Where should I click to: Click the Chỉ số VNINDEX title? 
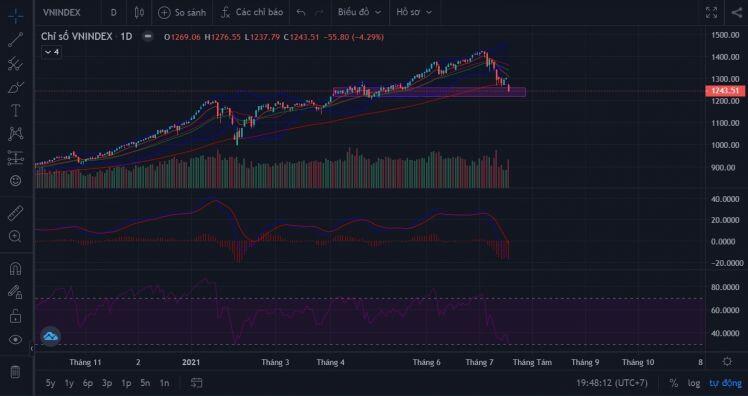click(x=77, y=36)
